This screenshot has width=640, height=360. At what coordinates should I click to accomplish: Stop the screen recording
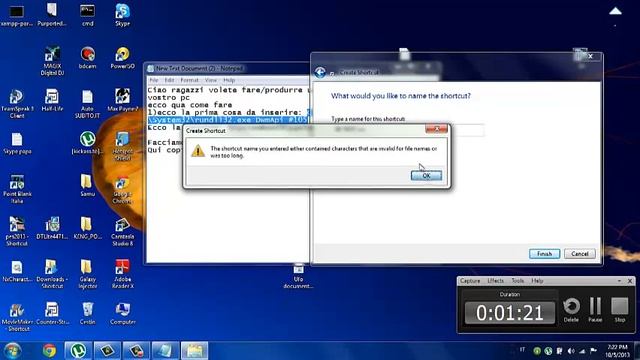(620, 309)
